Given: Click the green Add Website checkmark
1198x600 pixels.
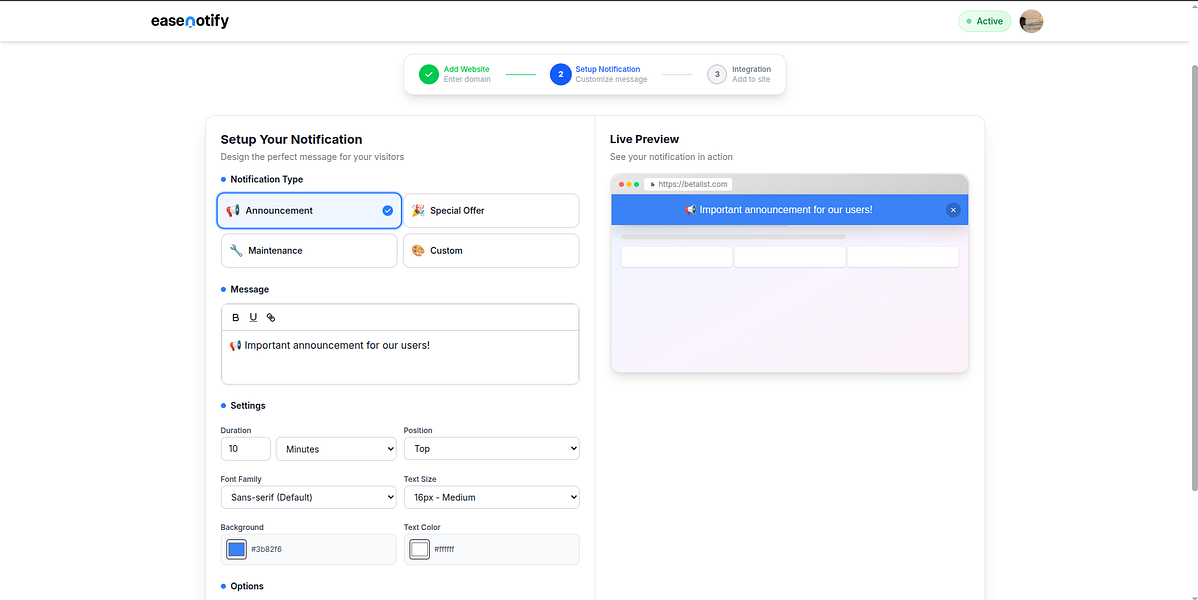Looking at the screenshot, I should pyautogui.click(x=429, y=74).
